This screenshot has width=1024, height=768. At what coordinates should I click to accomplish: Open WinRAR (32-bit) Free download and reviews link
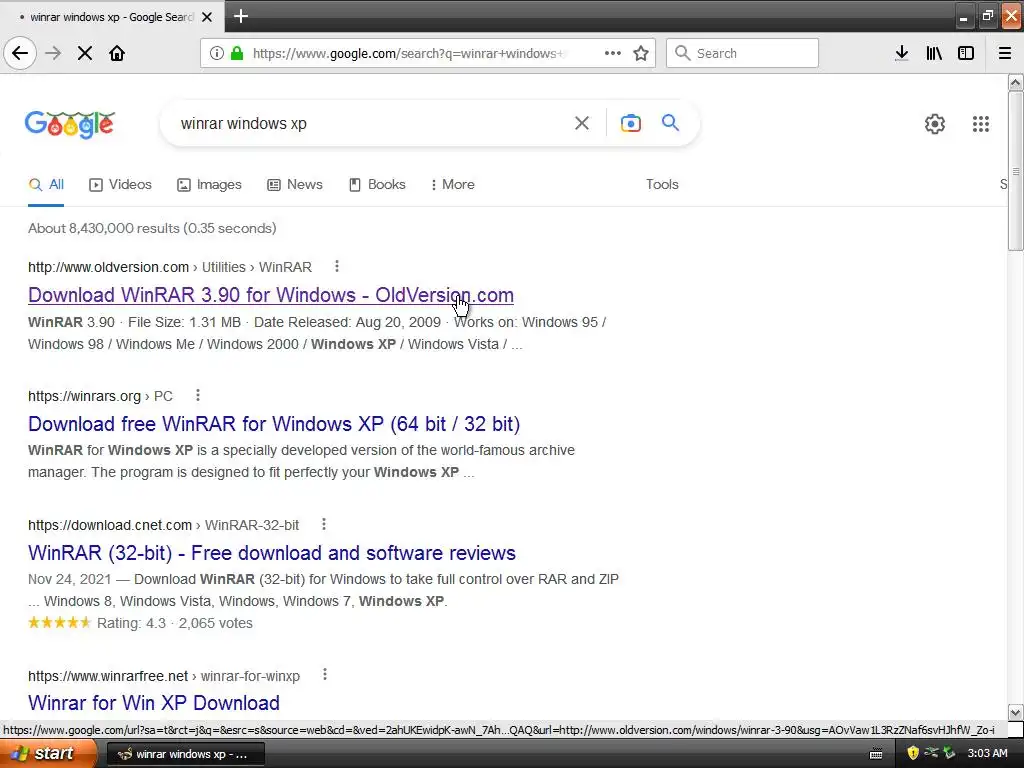click(x=272, y=553)
